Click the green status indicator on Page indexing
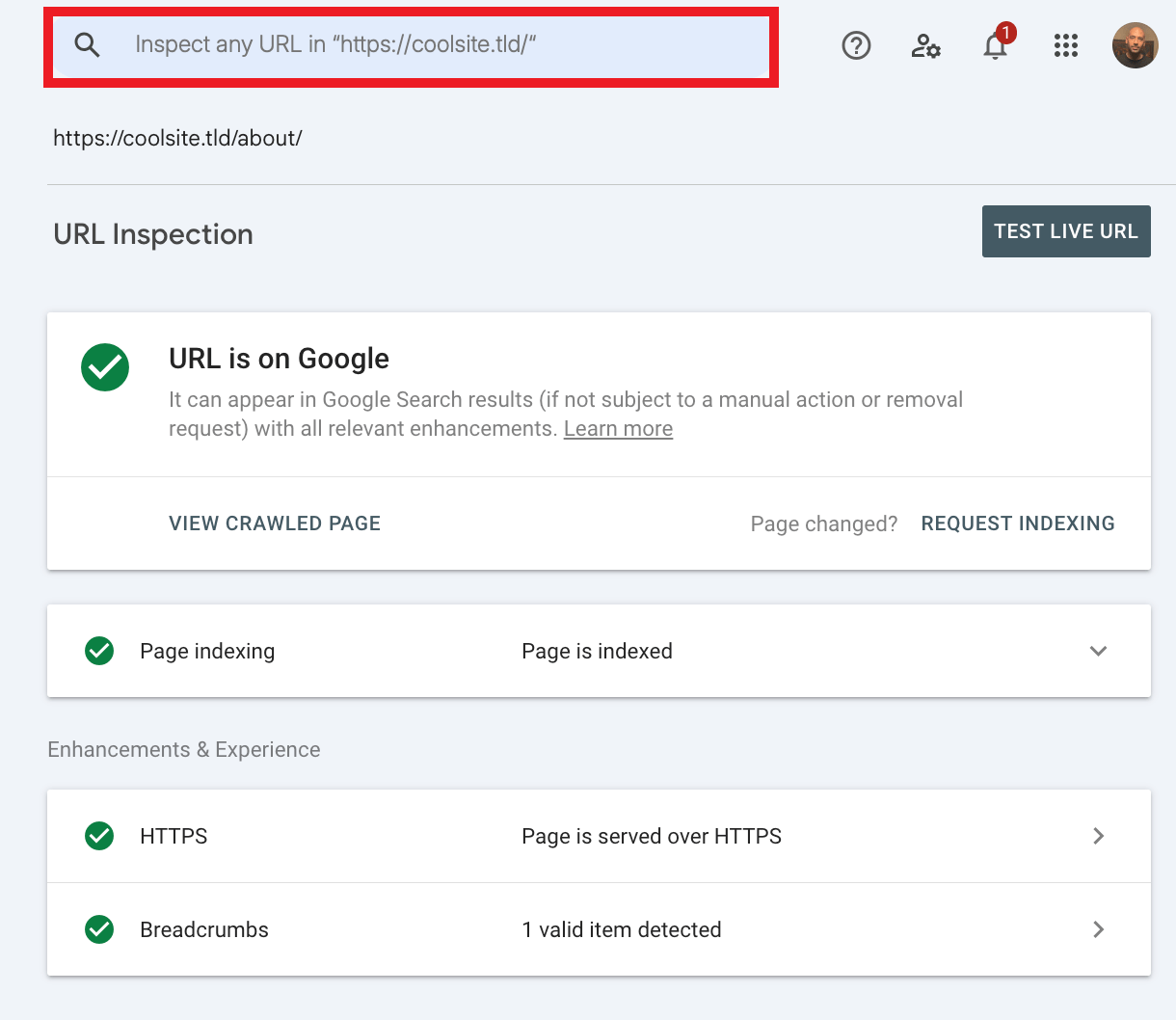 click(x=98, y=651)
